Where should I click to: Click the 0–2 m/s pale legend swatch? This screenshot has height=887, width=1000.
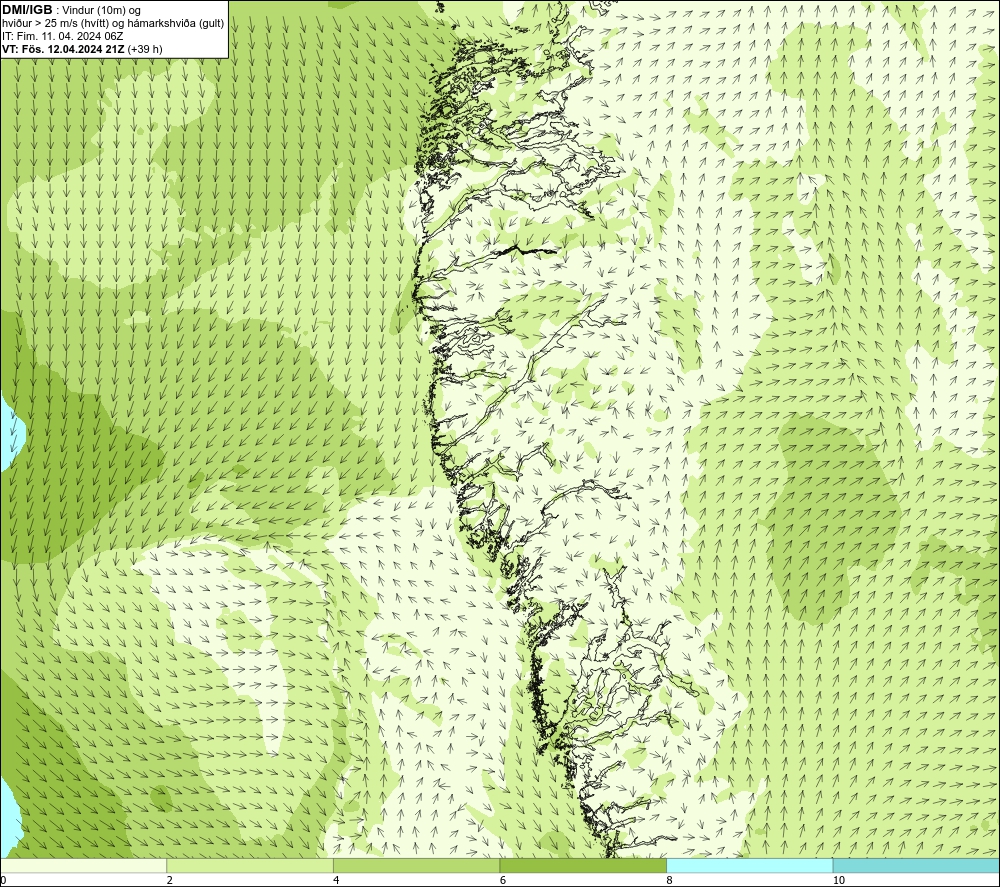click(x=84, y=866)
